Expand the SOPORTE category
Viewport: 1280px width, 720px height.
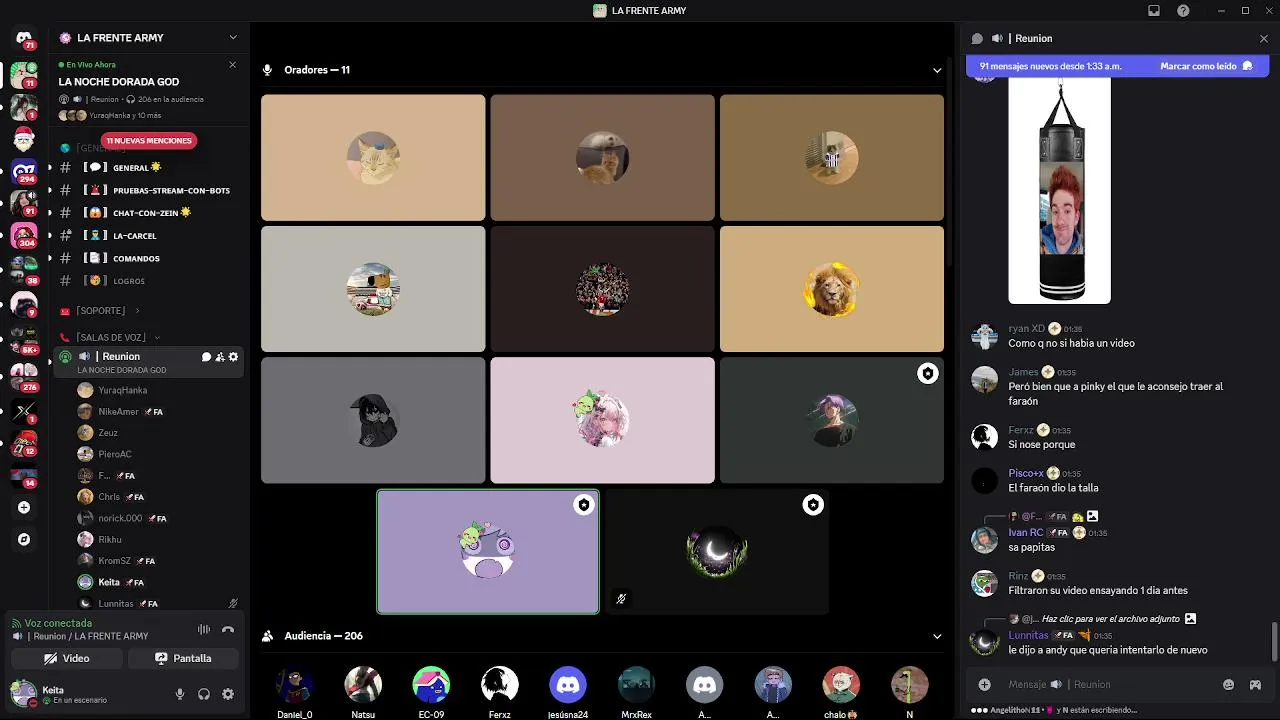pos(100,311)
